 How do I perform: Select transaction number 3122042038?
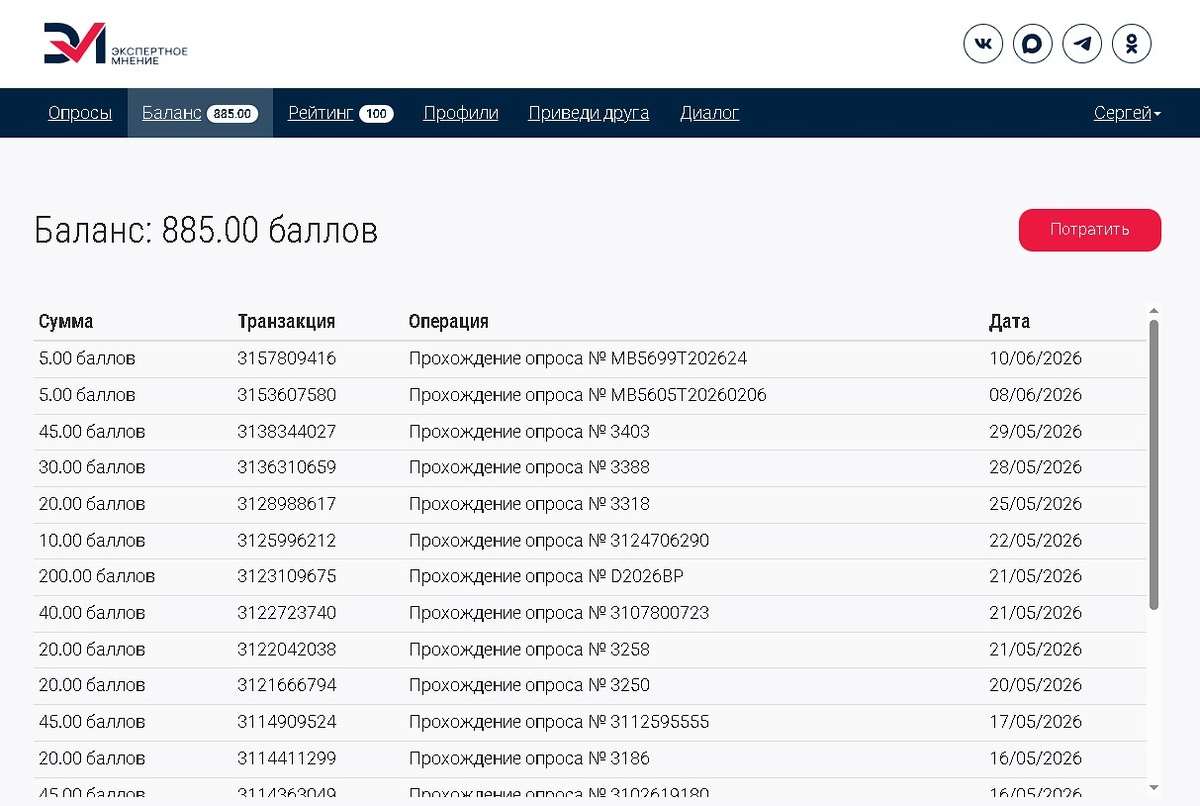[286, 649]
